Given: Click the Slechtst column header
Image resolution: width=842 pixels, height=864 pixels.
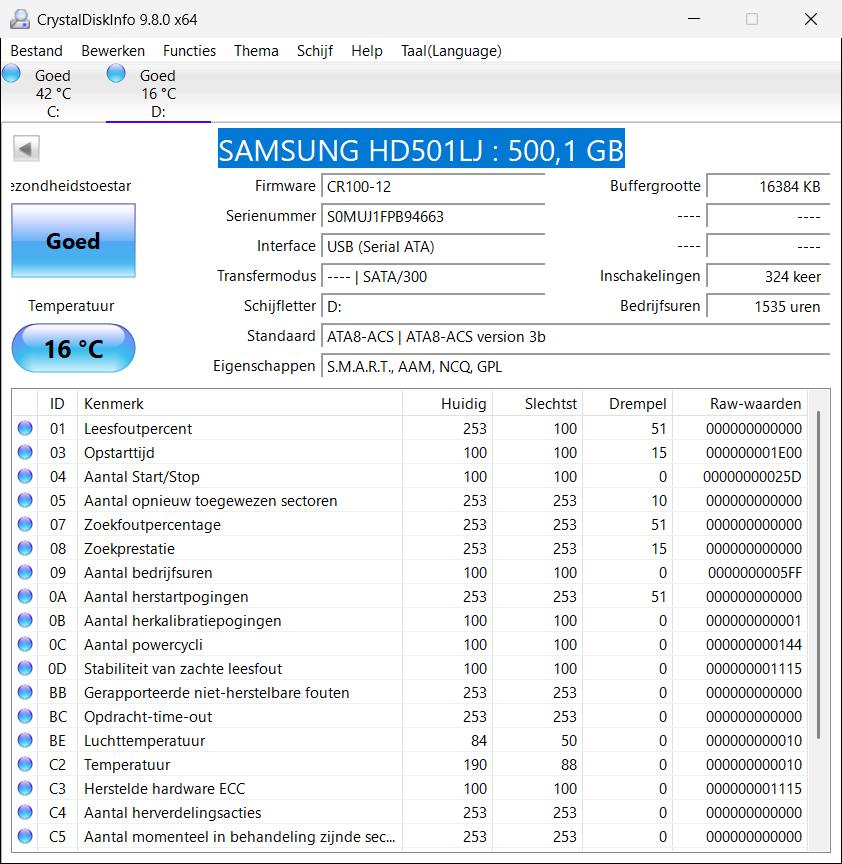Looking at the screenshot, I should pyautogui.click(x=537, y=403).
